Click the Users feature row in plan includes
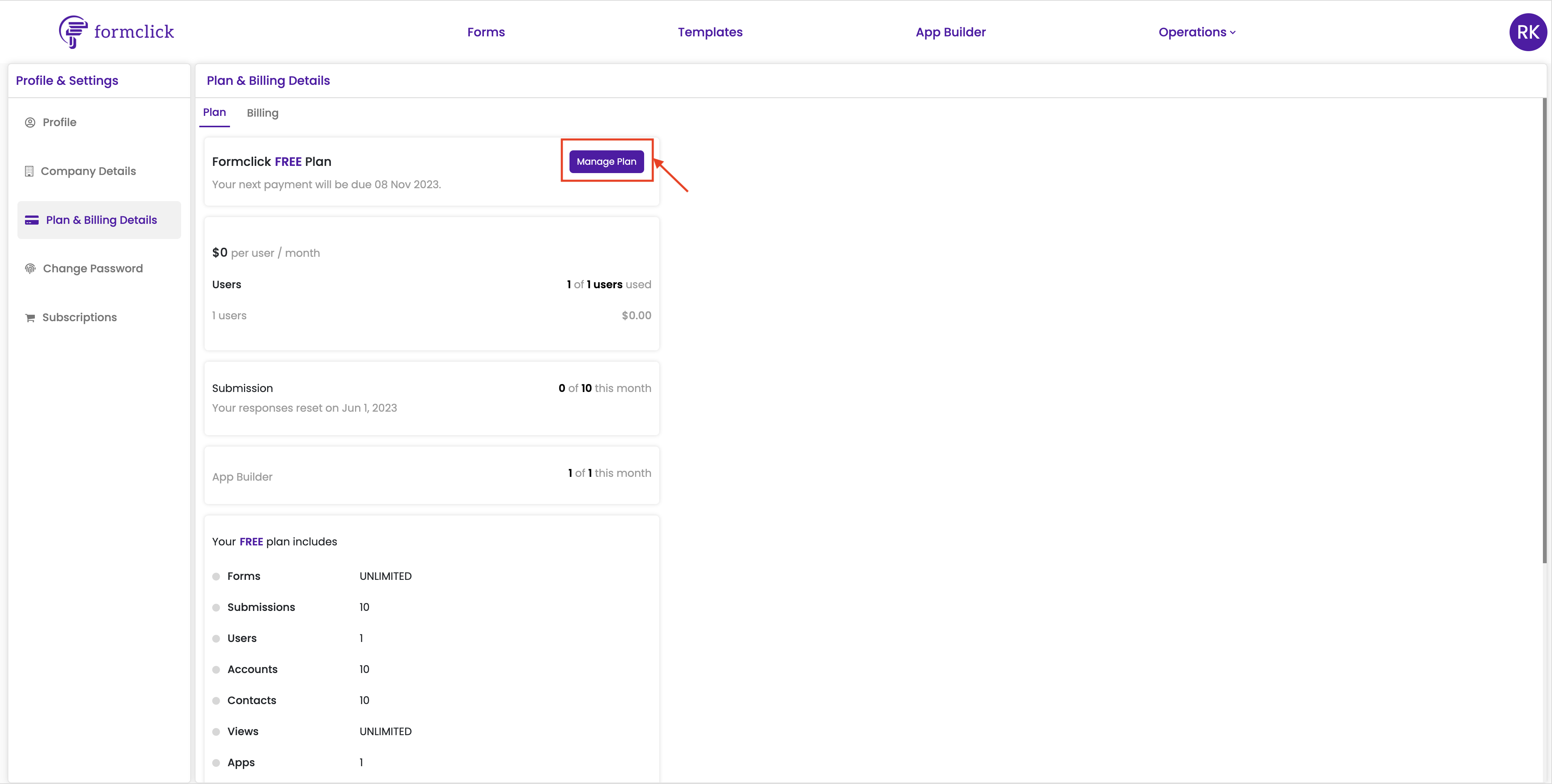This screenshot has width=1552, height=784. click(242, 638)
